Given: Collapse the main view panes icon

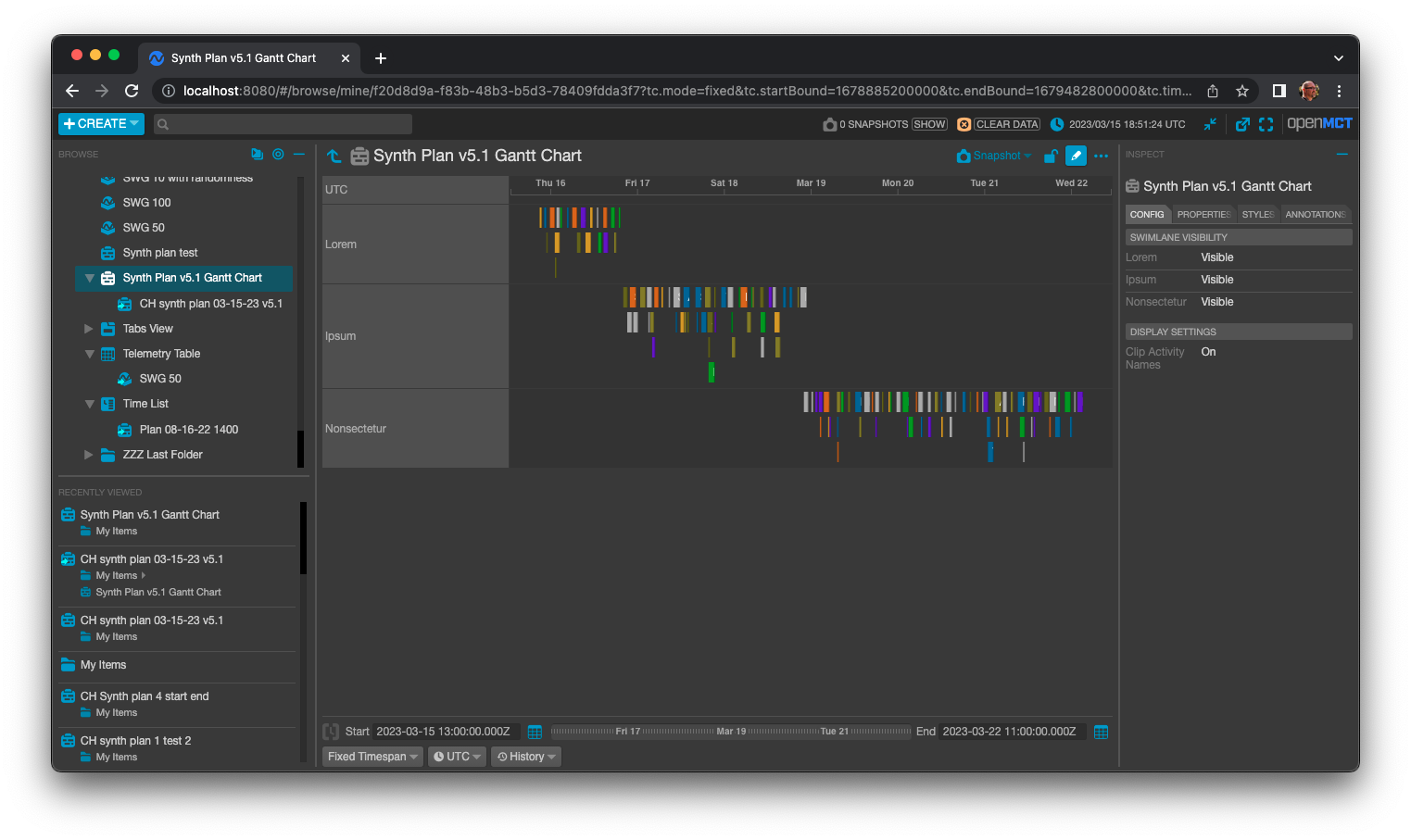Looking at the screenshot, I should coord(1210,124).
